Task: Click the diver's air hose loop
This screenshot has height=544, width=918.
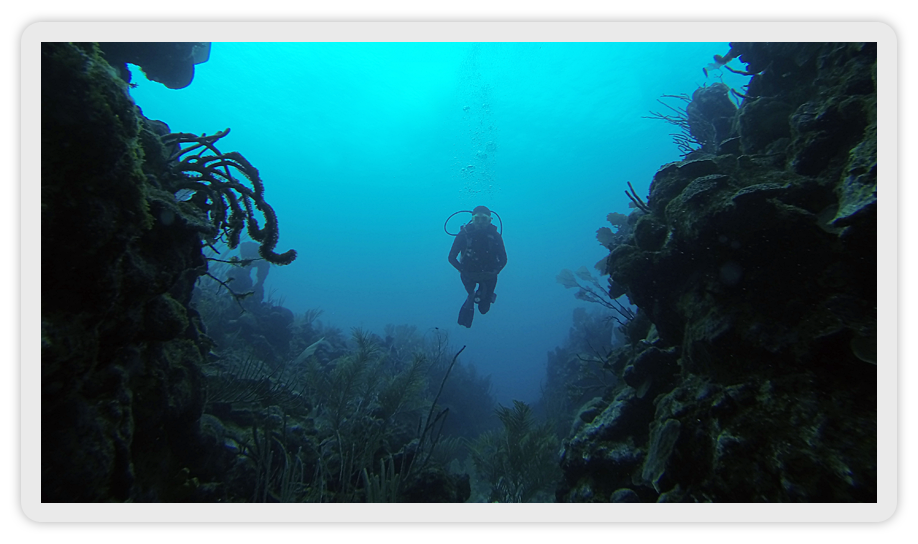Action: click(x=456, y=220)
